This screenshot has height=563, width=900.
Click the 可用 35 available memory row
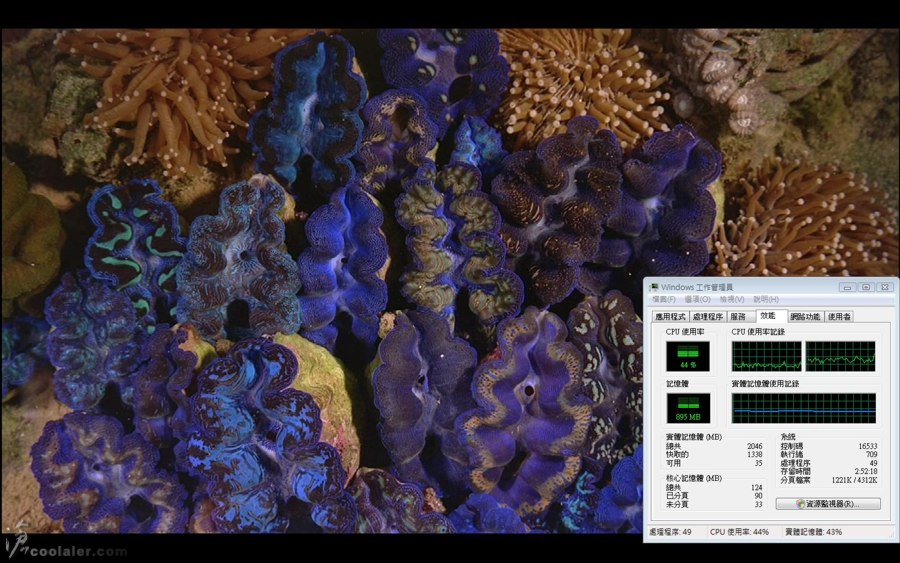pyautogui.click(x=714, y=463)
